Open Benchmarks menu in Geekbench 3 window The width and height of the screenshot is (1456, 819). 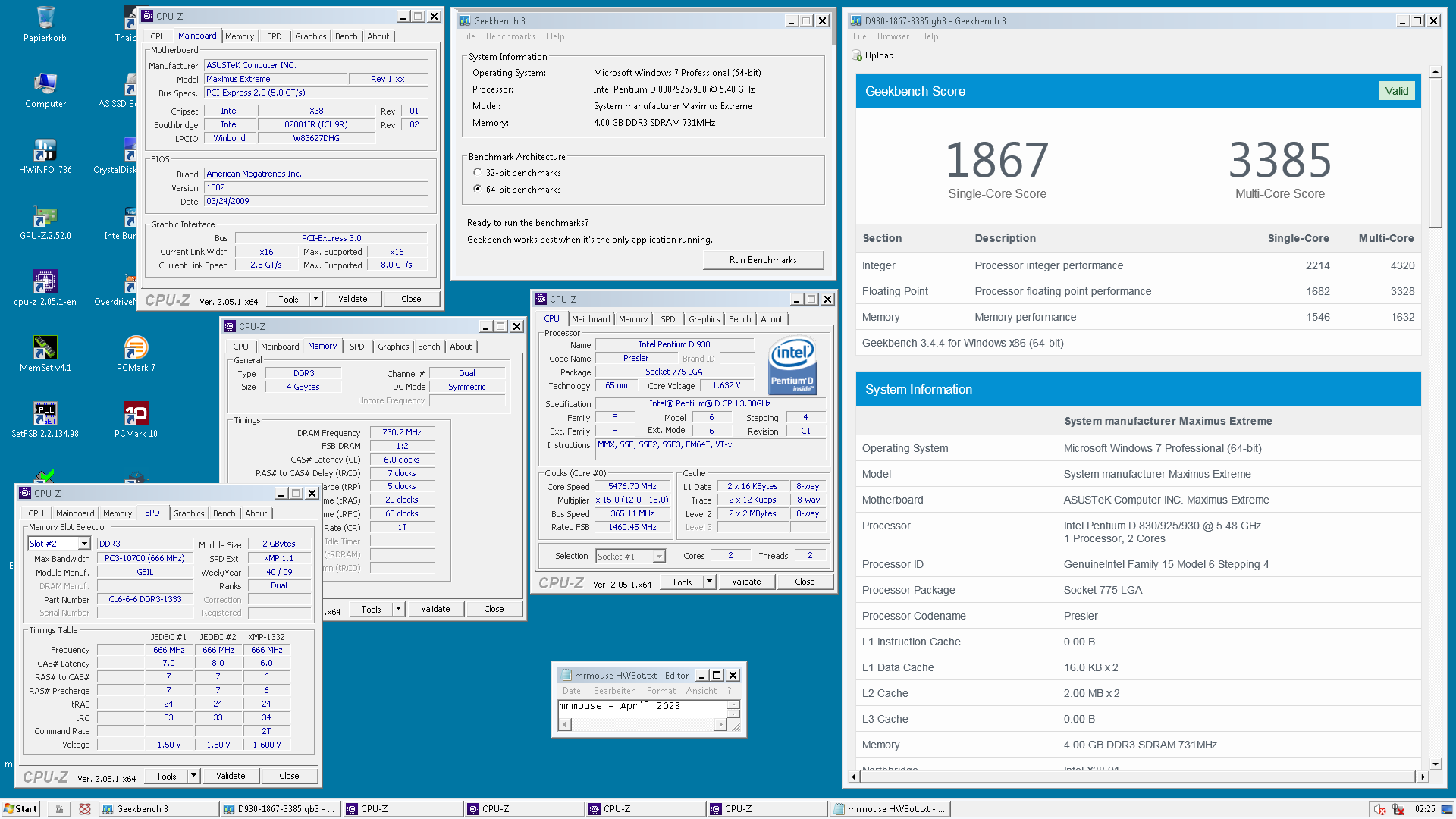coord(510,36)
